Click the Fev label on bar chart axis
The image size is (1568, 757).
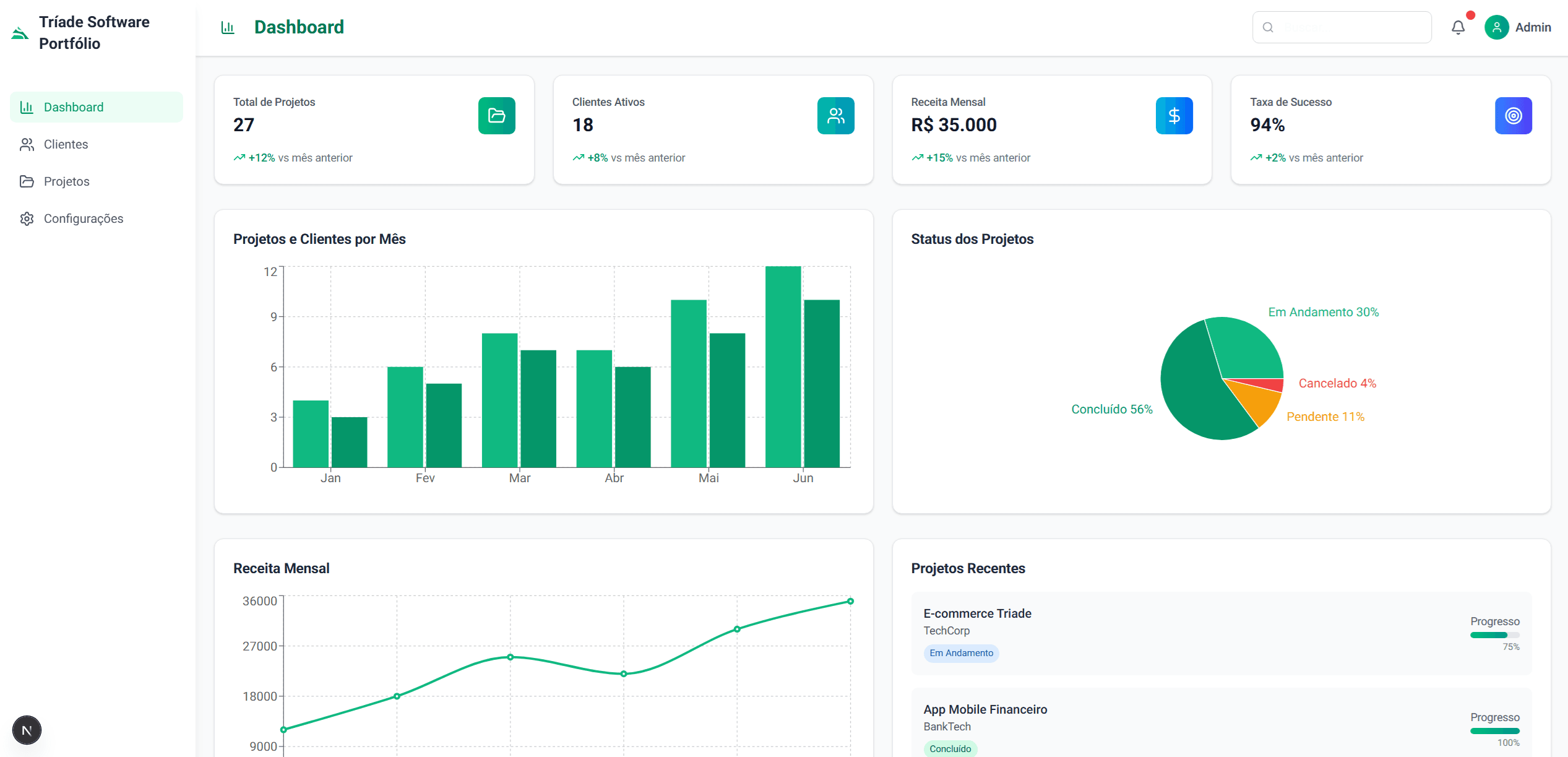pyautogui.click(x=425, y=478)
